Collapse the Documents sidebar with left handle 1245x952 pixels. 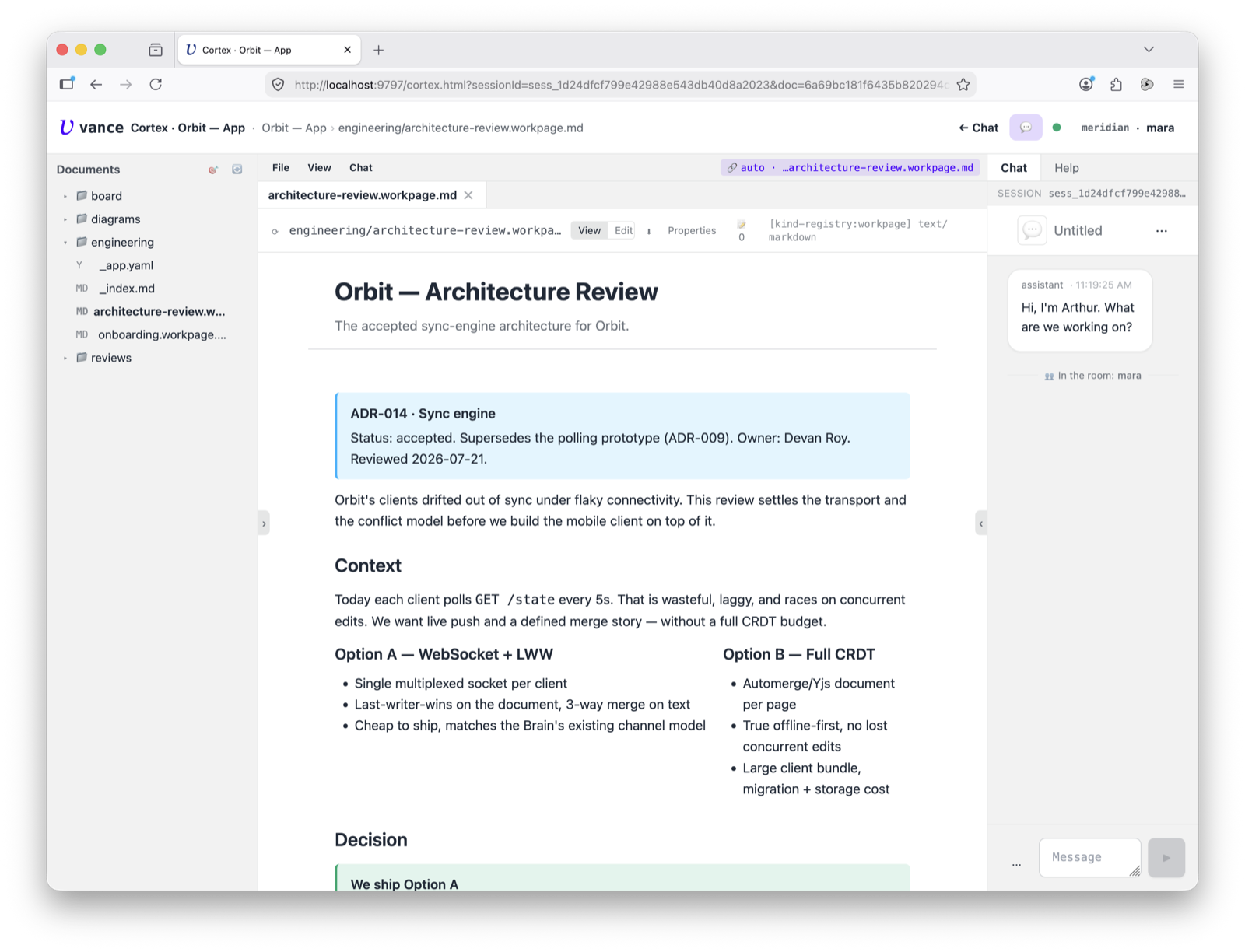click(x=264, y=523)
